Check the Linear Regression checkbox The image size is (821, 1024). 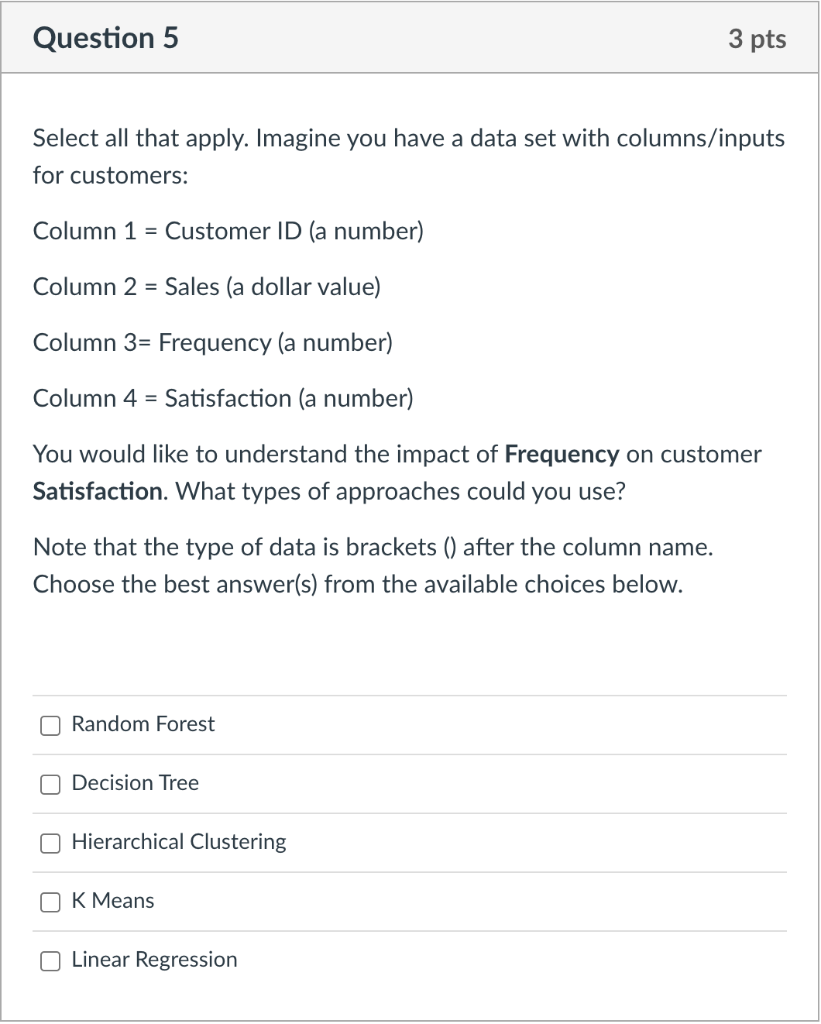tap(50, 961)
